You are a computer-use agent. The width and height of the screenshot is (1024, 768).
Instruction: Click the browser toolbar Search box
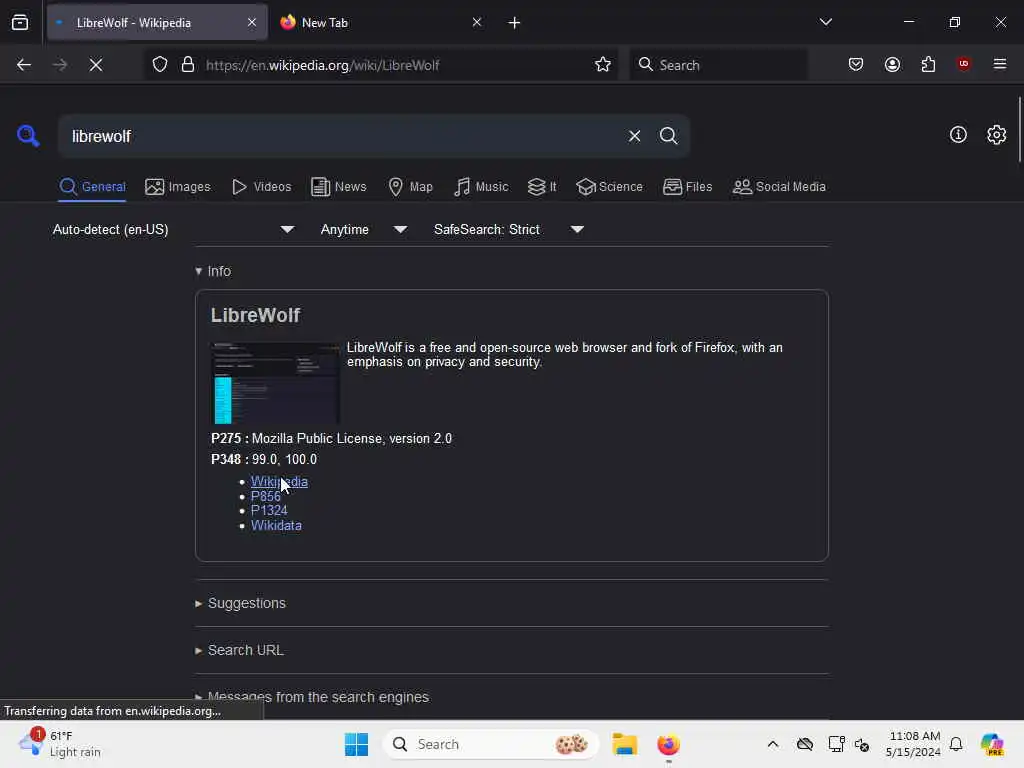(x=718, y=65)
